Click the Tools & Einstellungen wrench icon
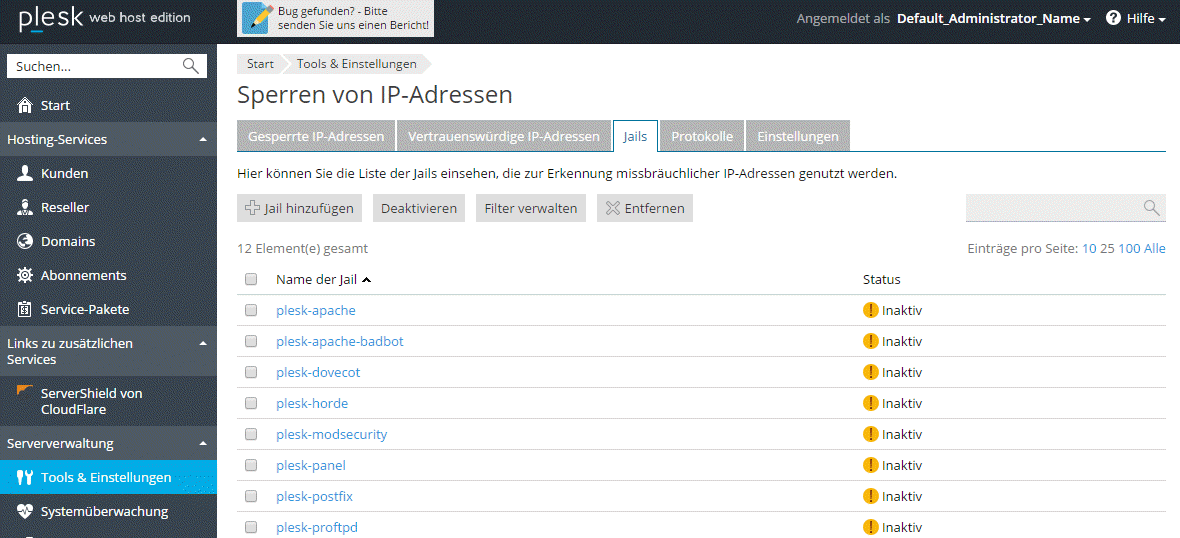This screenshot has height=538, width=1180. (x=25, y=477)
